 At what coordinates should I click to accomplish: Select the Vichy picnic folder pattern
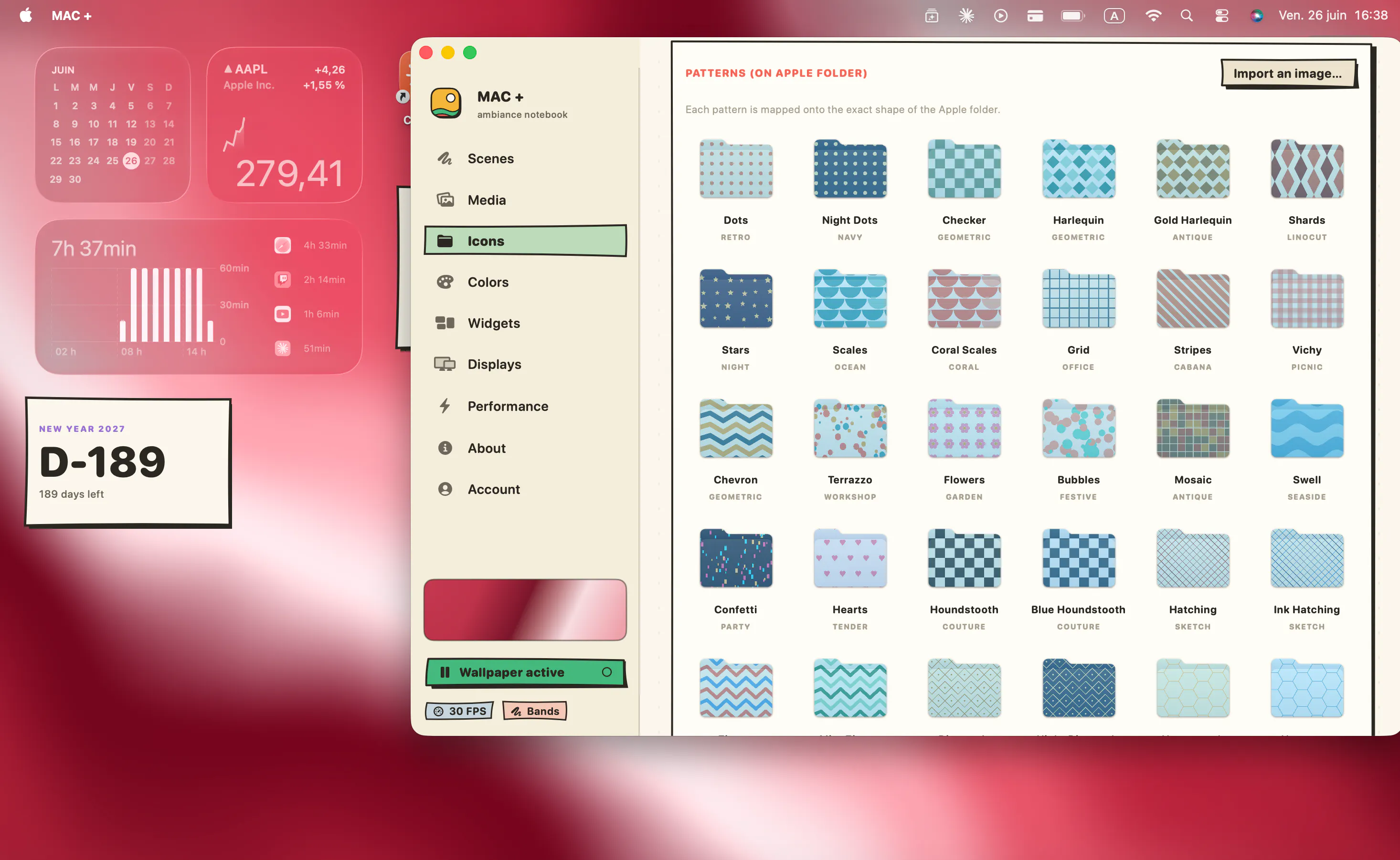(x=1307, y=299)
